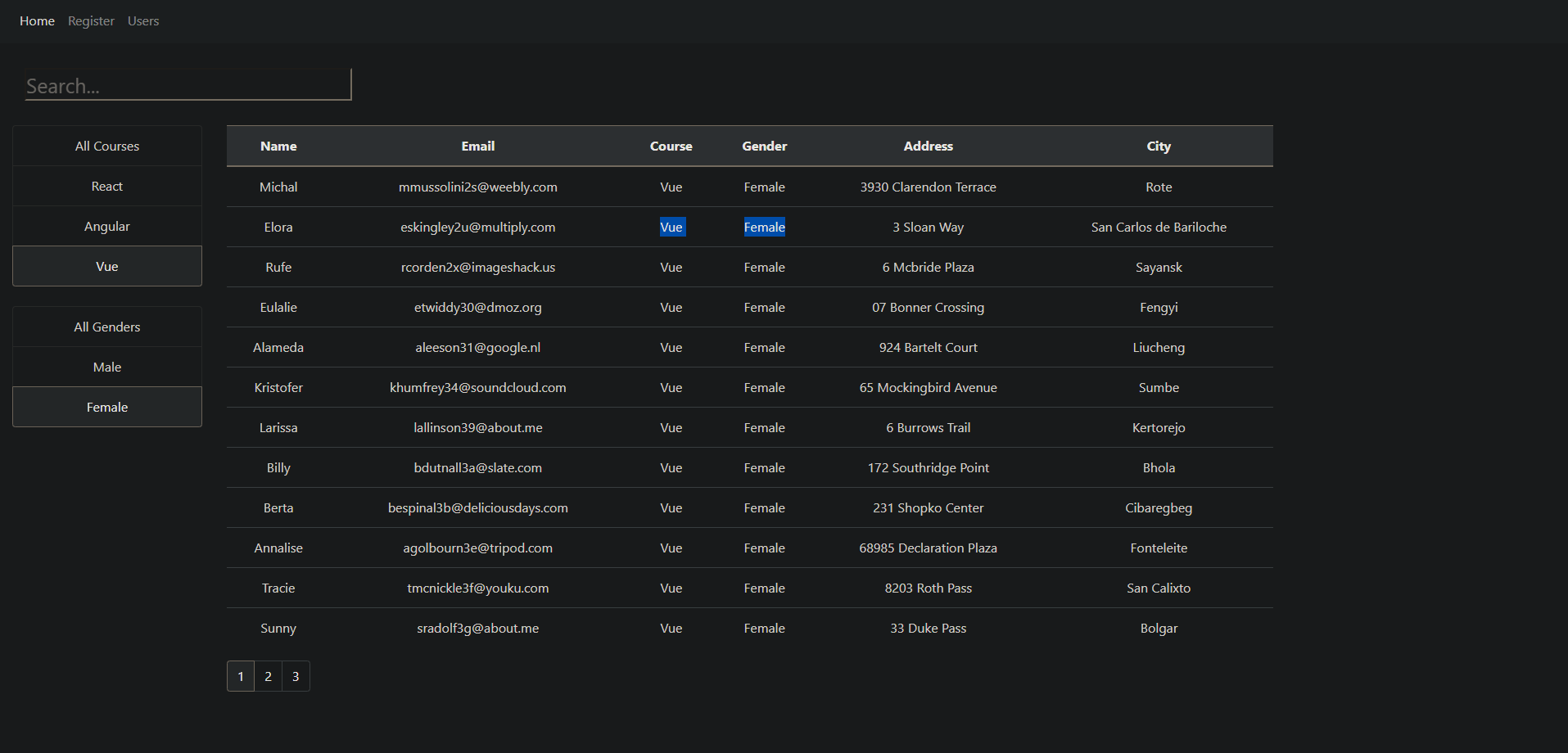The height and width of the screenshot is (753, 1568).
Task: Click the name Alameda
Action: pyautogui.click(x=278, y=348)
